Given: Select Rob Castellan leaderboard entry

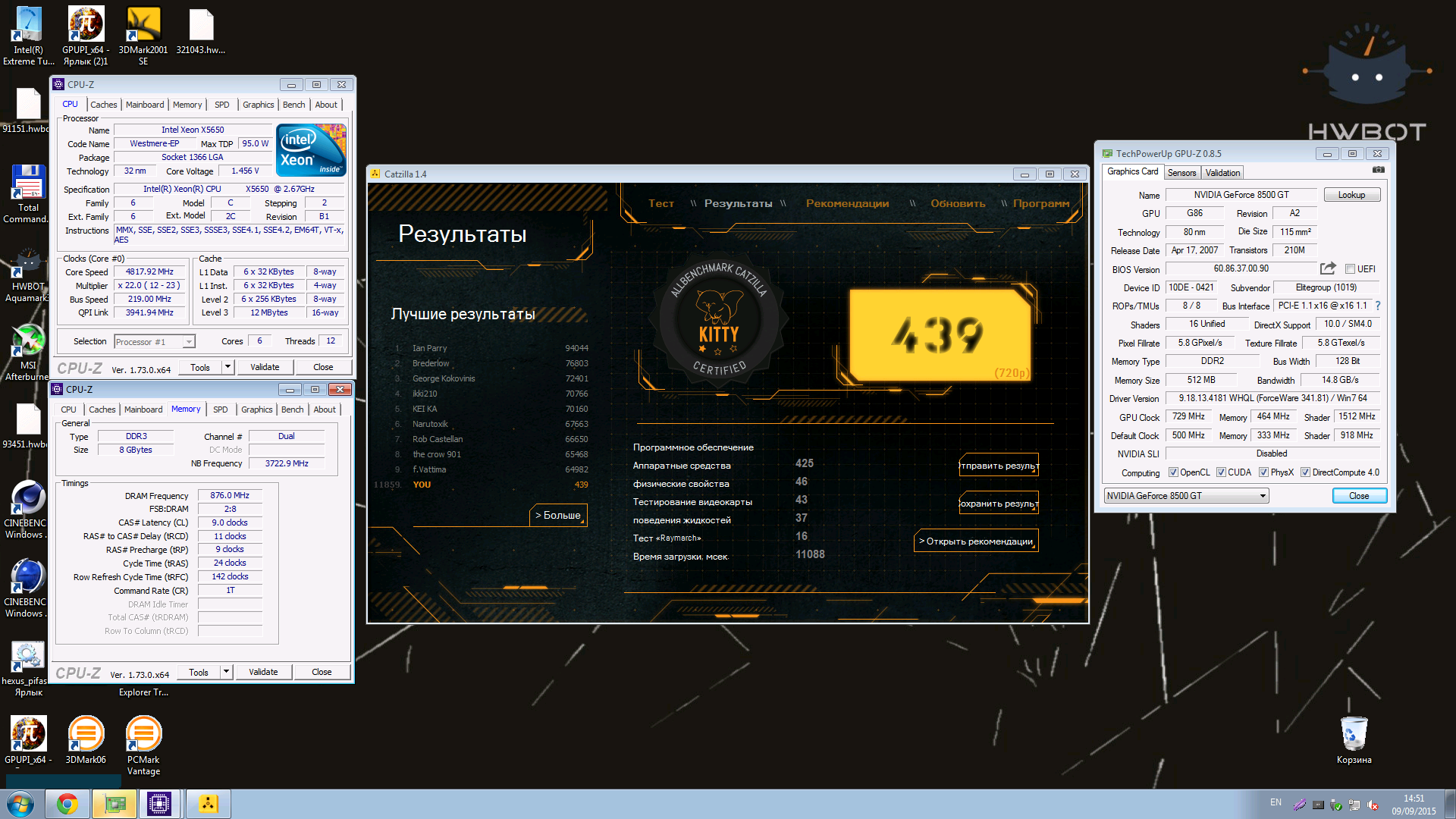Looking at the screenshot, I should (491, 439).
